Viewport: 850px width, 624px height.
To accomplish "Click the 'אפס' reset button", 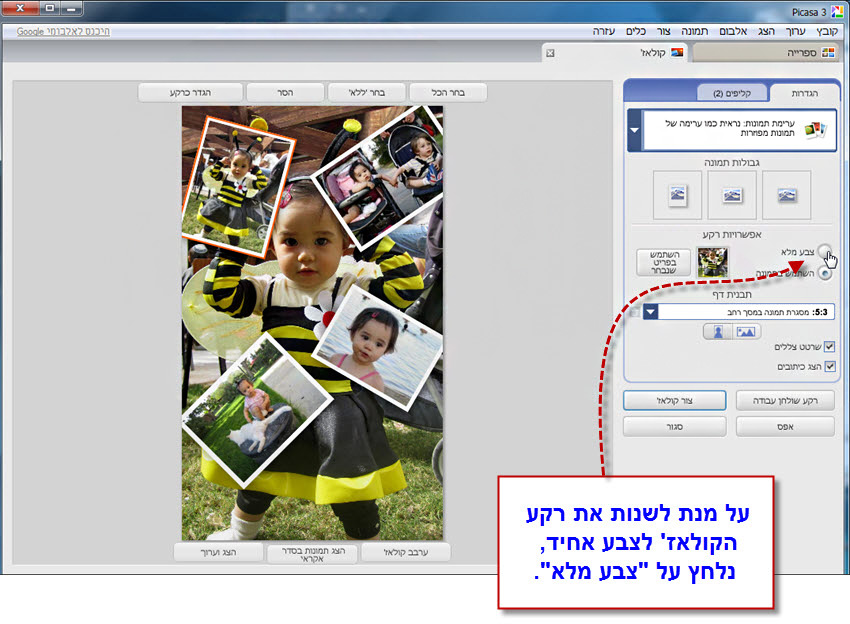I will [x=785, y=427].
